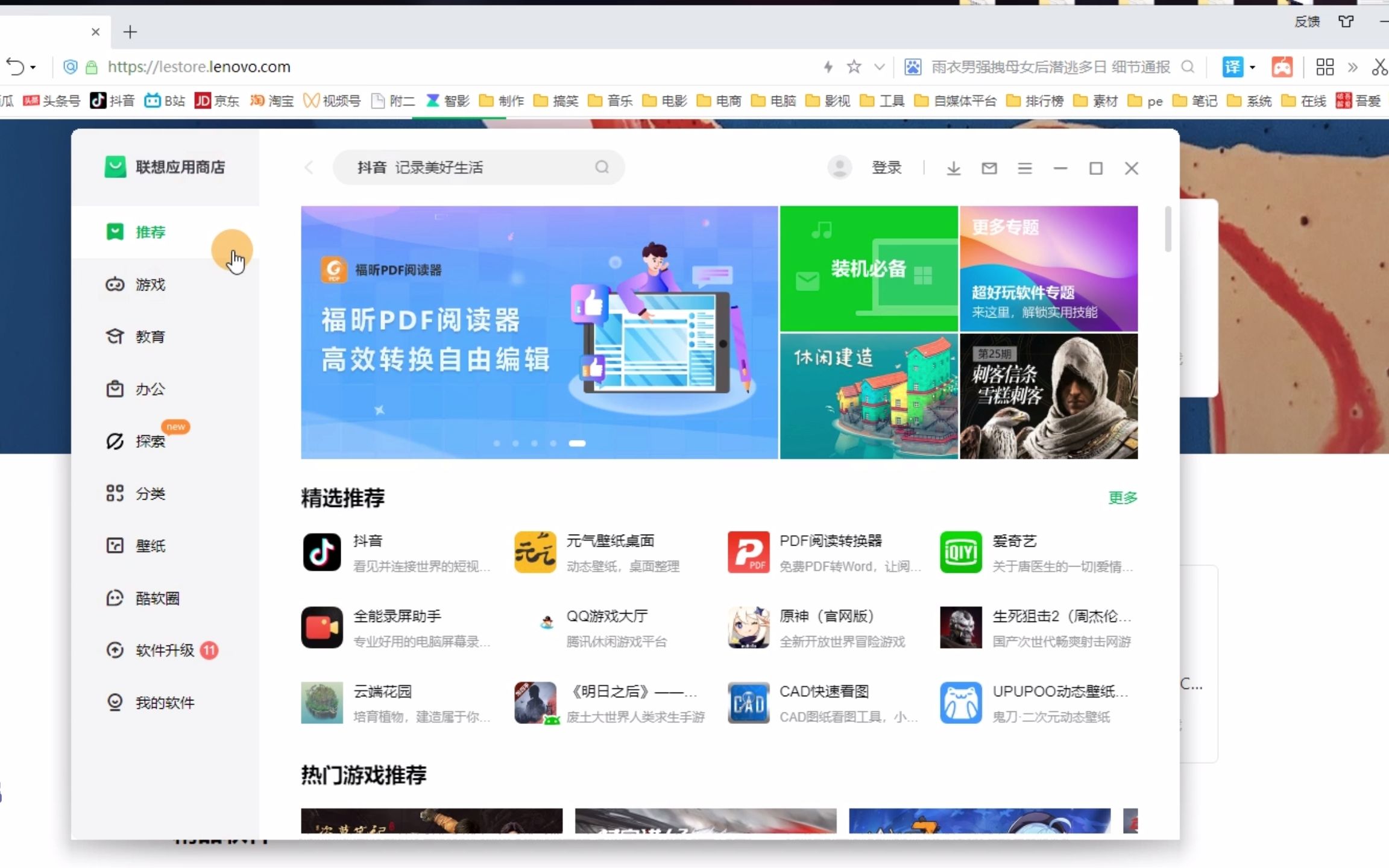Open the browser extensions grid icon
Image resolution: width=1389 pixels, height=868 pixels.
[x=1324, y=67]
